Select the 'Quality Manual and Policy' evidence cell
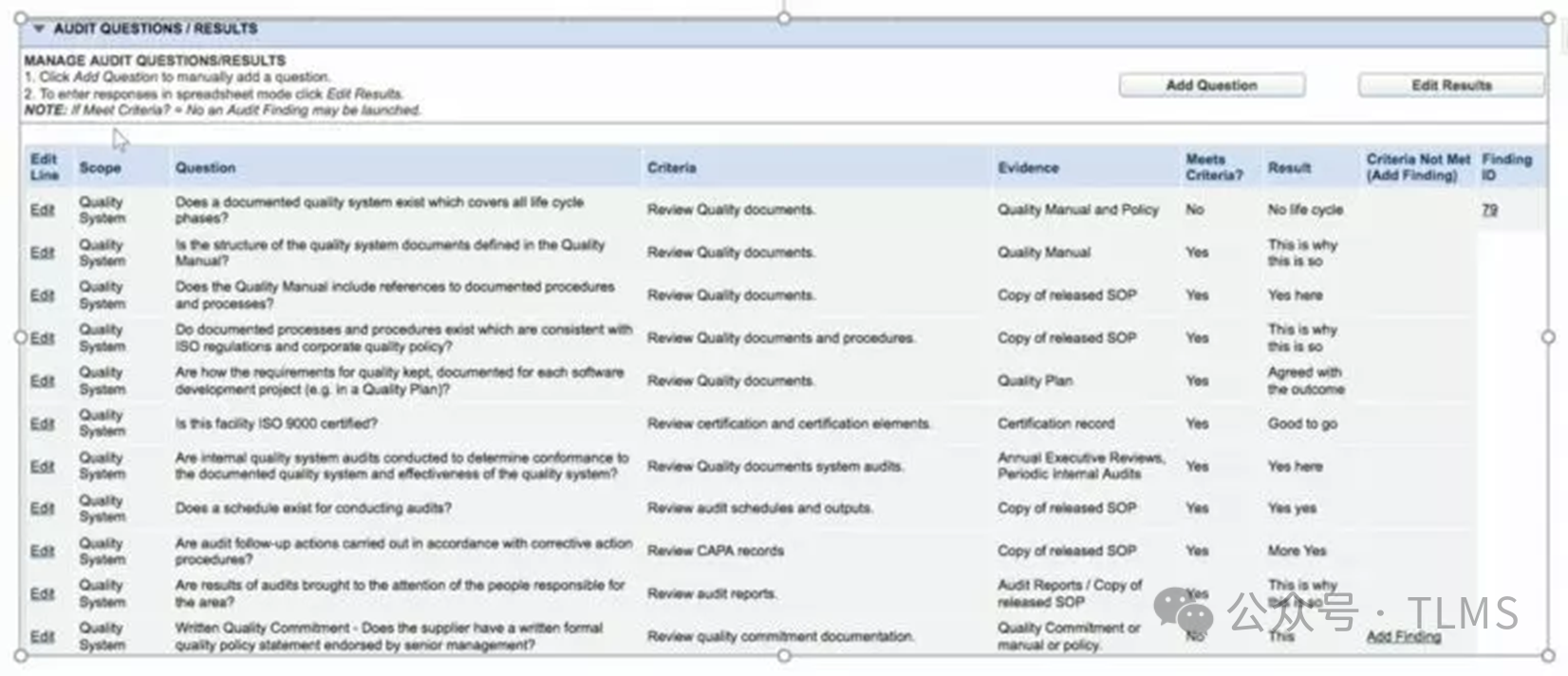Image resolution: width=1568 pixels, height=676 pixels. coord(1078,210)
